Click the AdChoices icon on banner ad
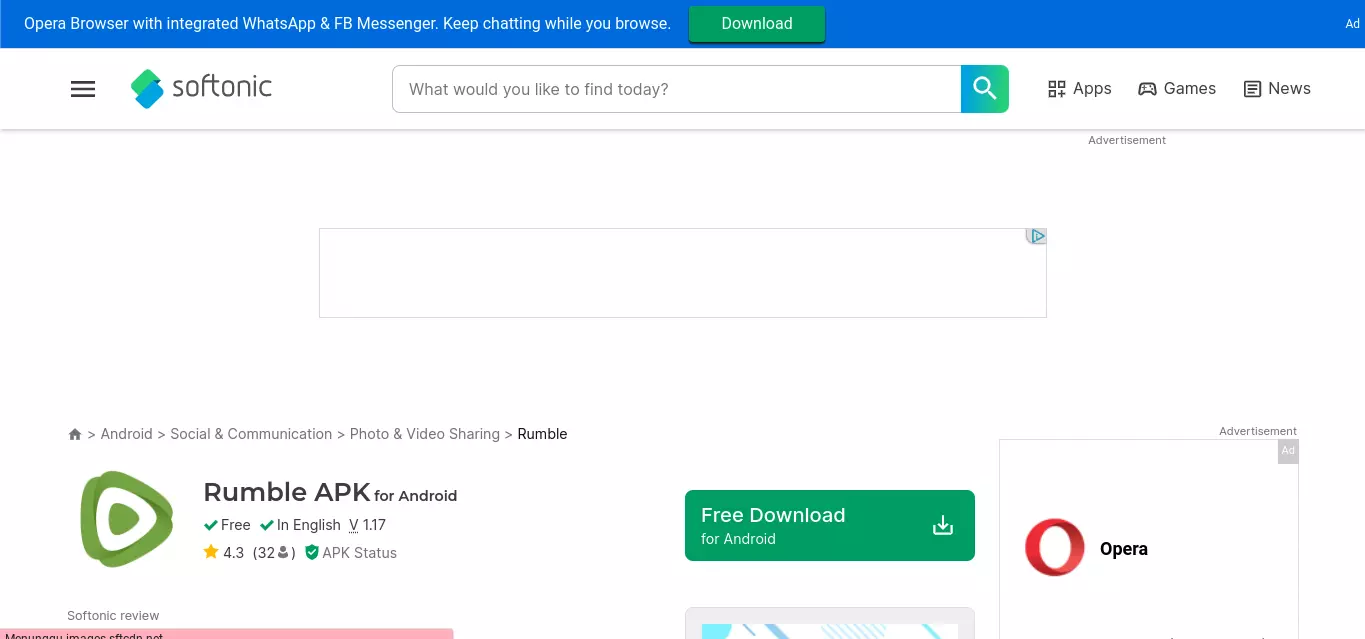This screenshot has width=1365, height=639. [1037, 237]
